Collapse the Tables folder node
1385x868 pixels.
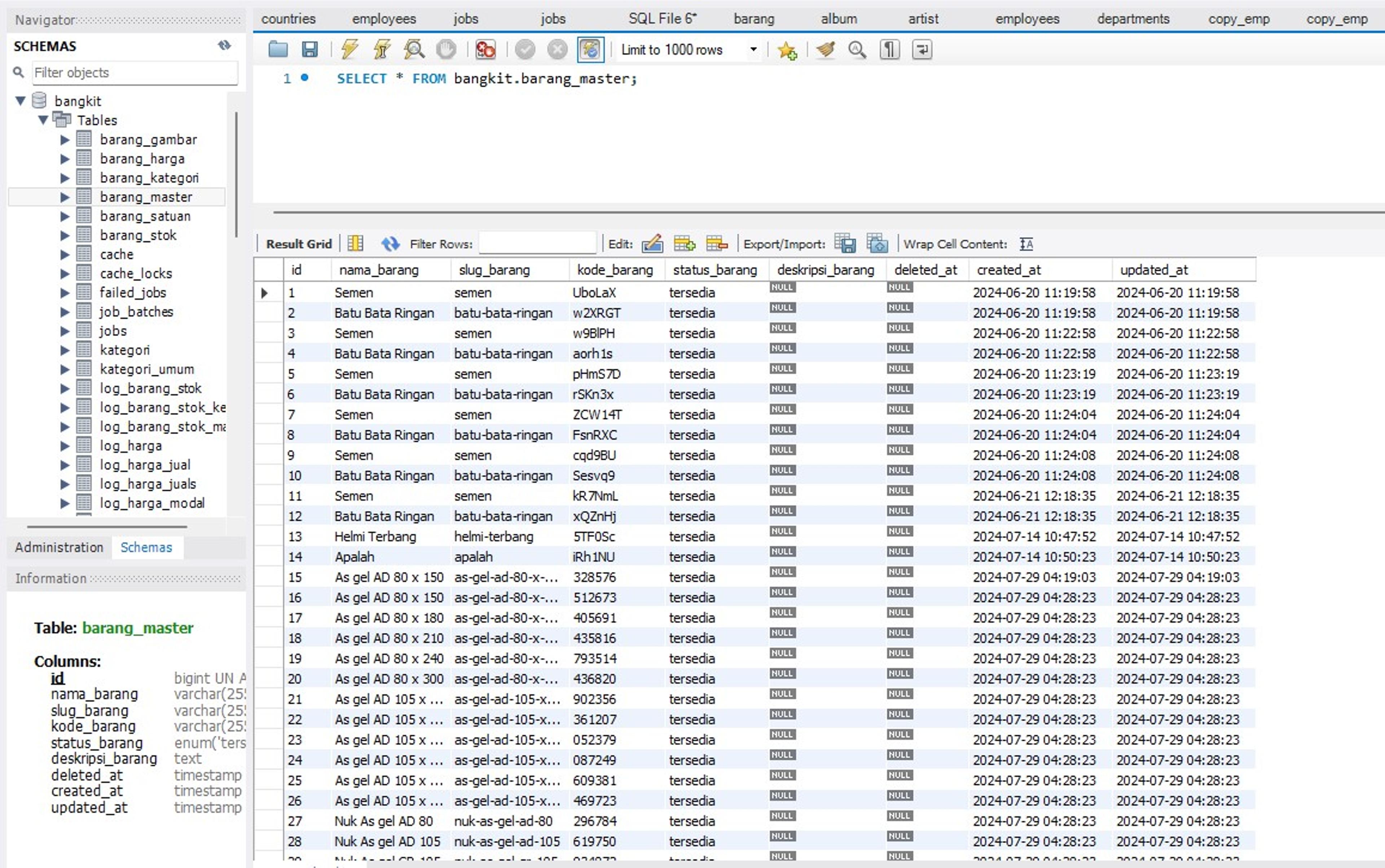pyautogui.click(x=43, y=120)
